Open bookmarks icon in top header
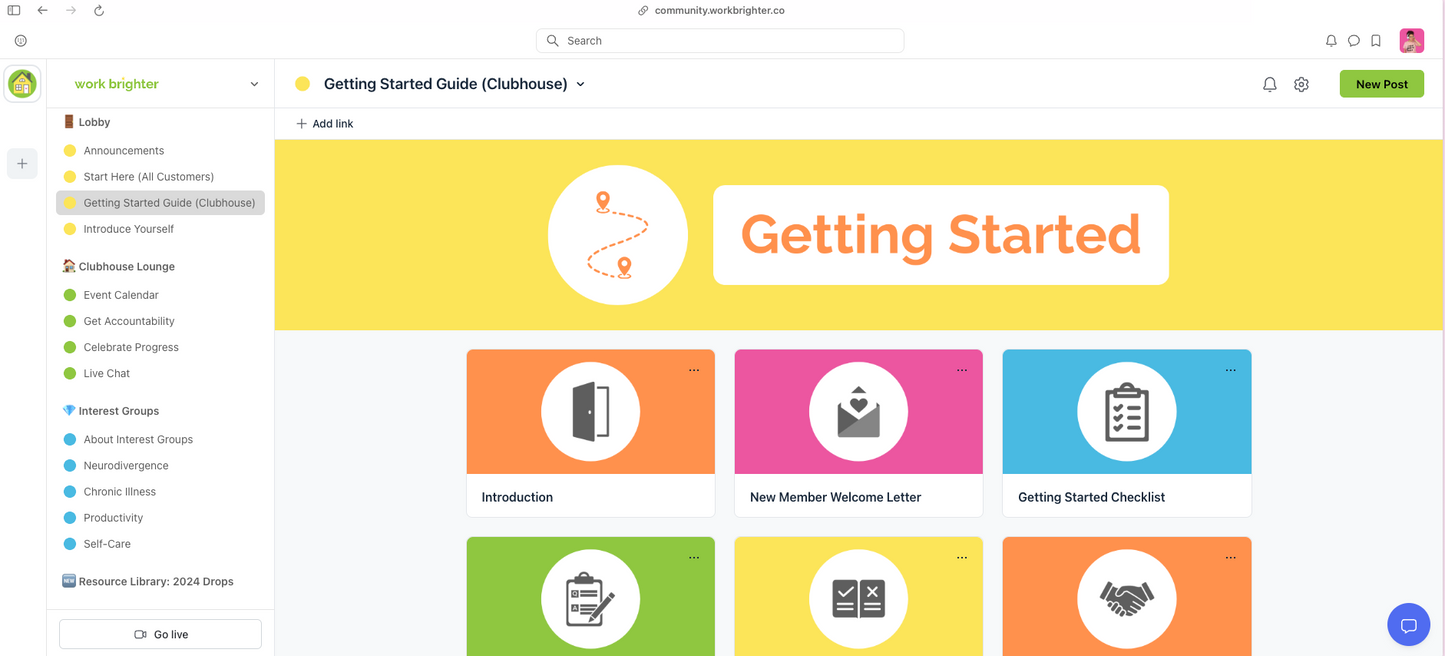 coord(1377,41)
